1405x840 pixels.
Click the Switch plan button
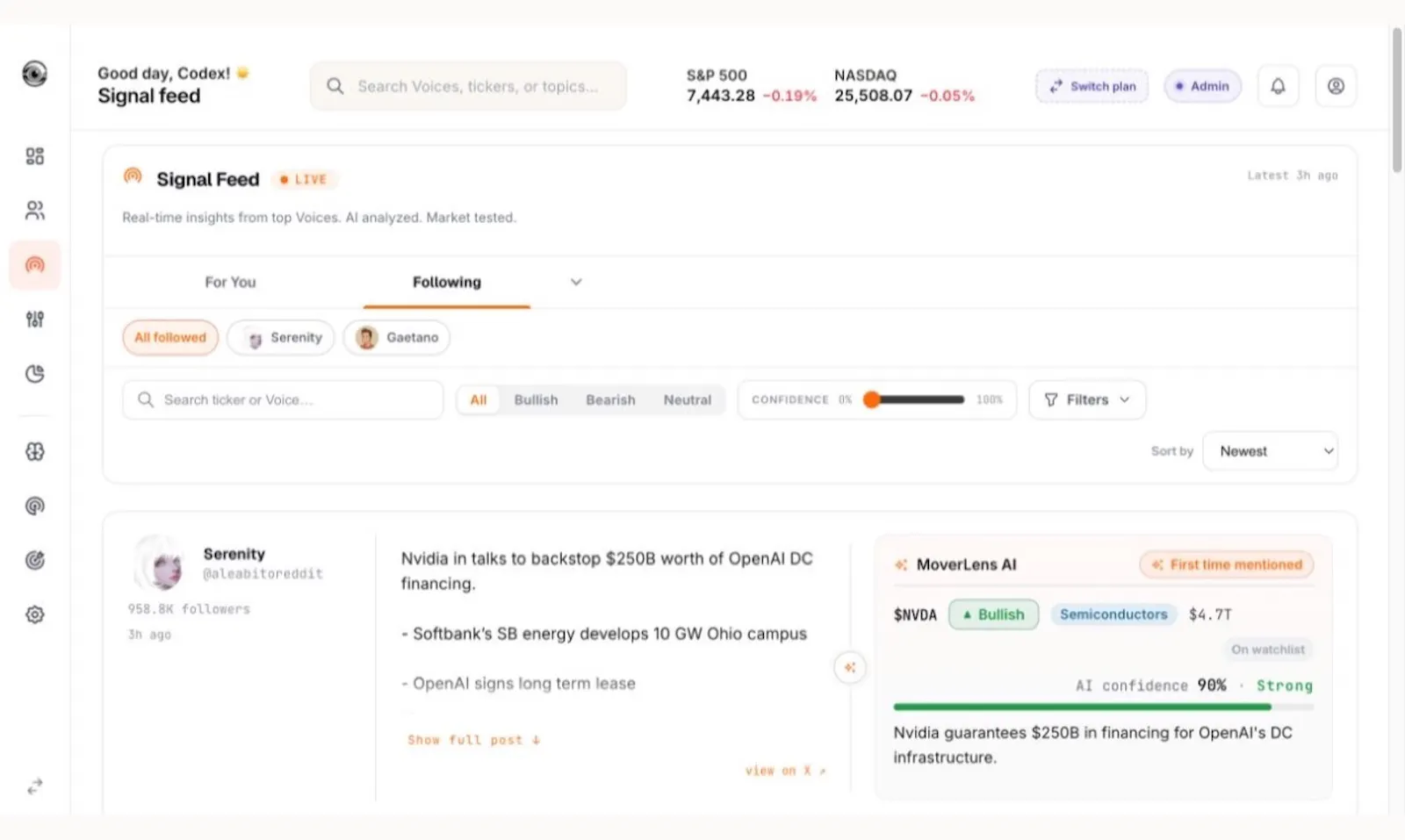click(1092, 86)
